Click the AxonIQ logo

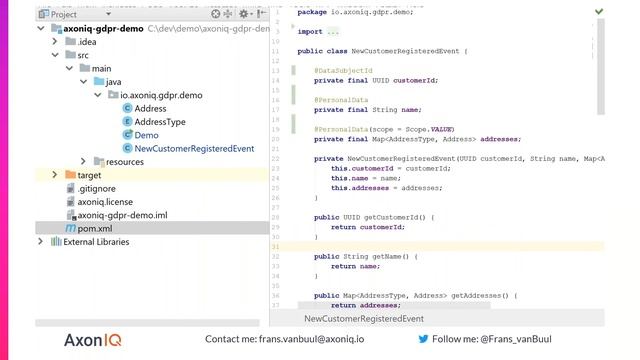93,340
